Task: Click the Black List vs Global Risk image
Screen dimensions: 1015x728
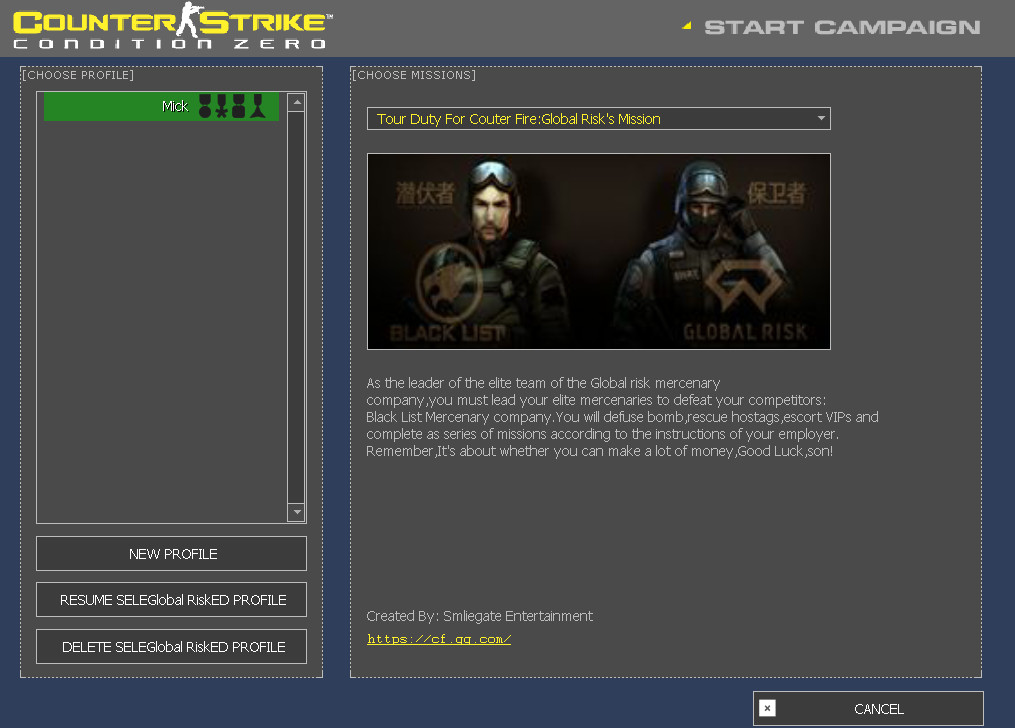Action: (599, 251)
